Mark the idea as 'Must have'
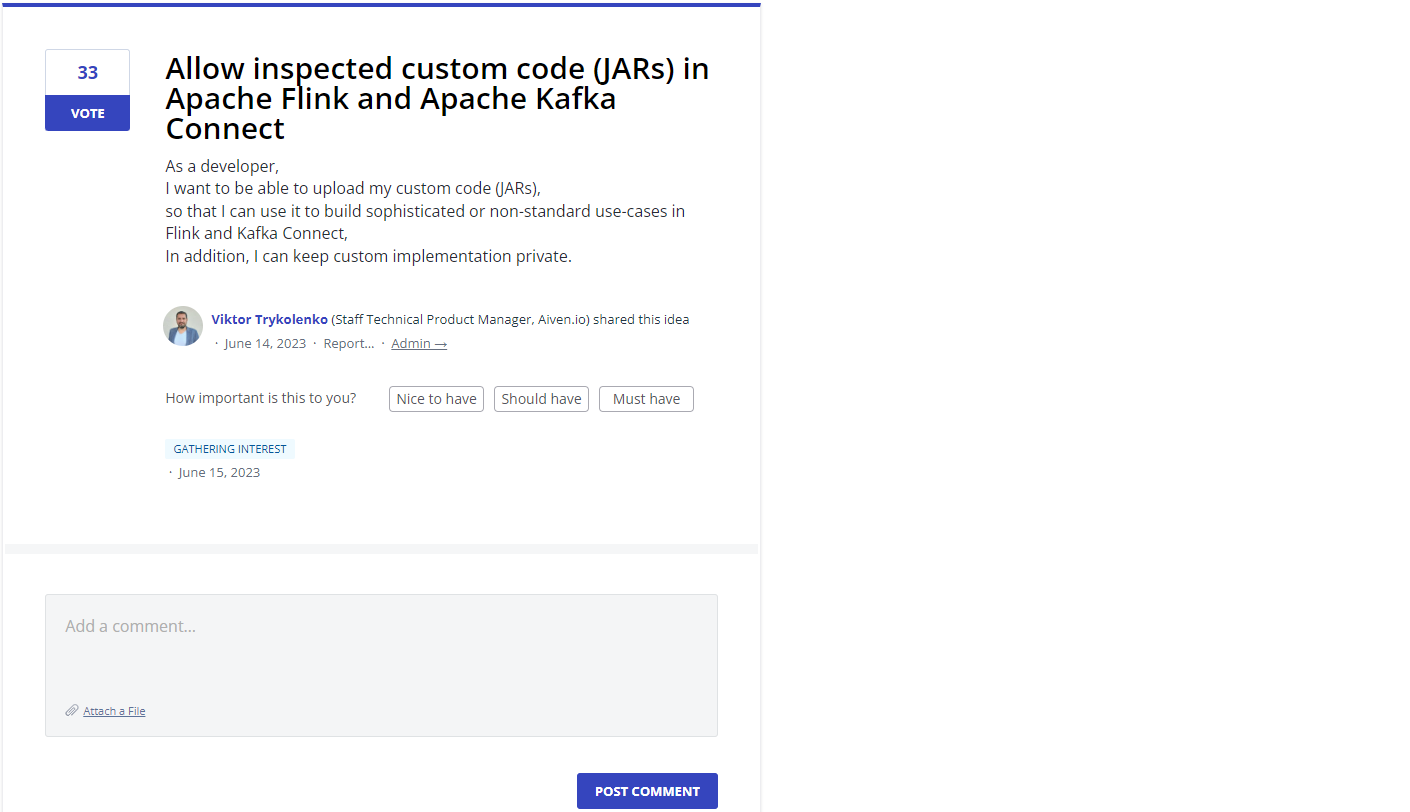This screenshot has height=812, width=1410. coord(646,399)
